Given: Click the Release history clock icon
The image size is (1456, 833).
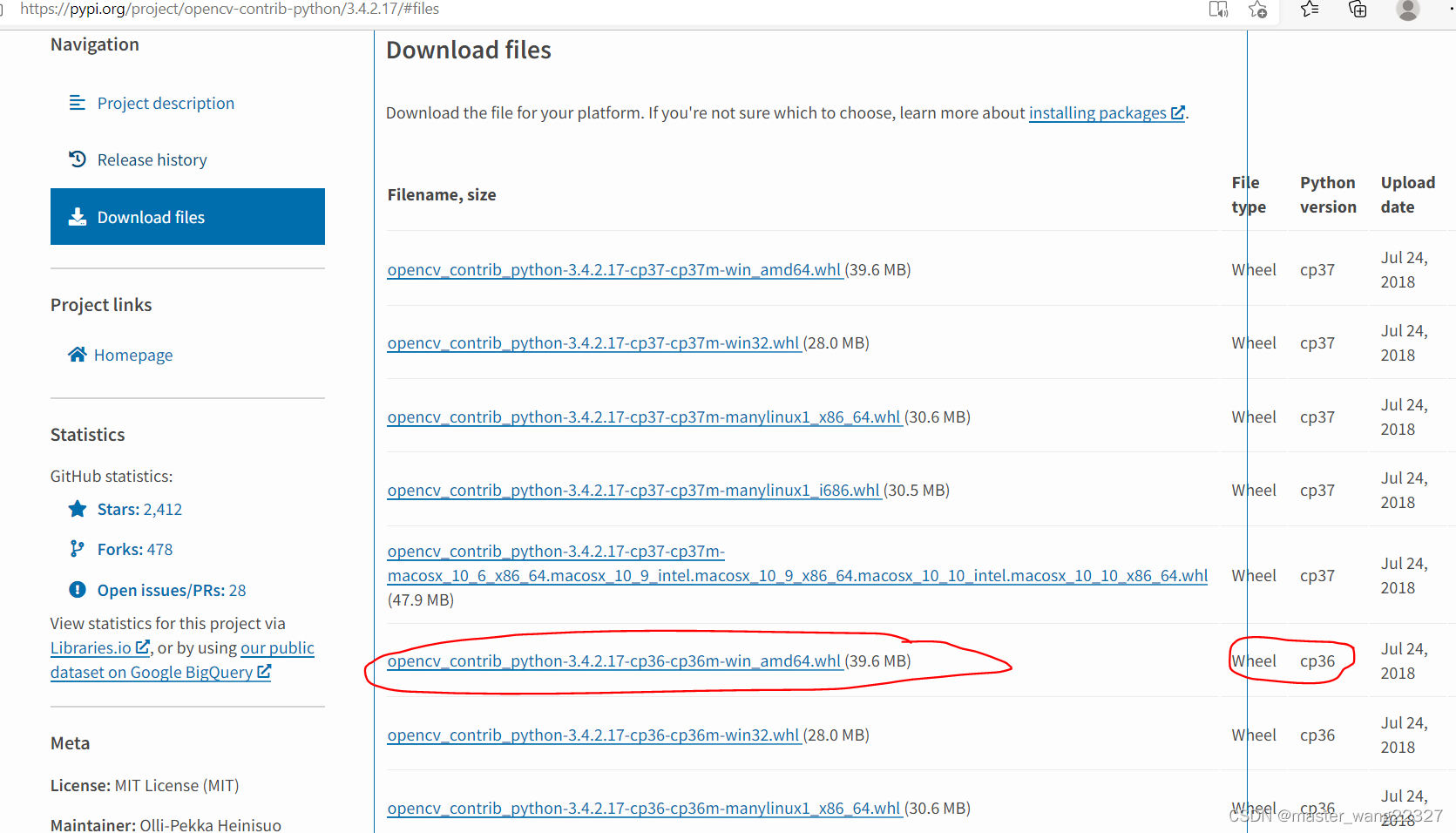Looking at the screenshot, I should (x=78, y=159).
